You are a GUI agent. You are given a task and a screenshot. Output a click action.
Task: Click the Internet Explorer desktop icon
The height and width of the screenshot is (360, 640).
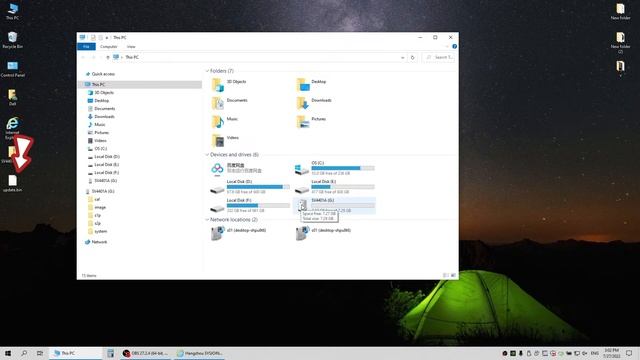pos(13,127)
